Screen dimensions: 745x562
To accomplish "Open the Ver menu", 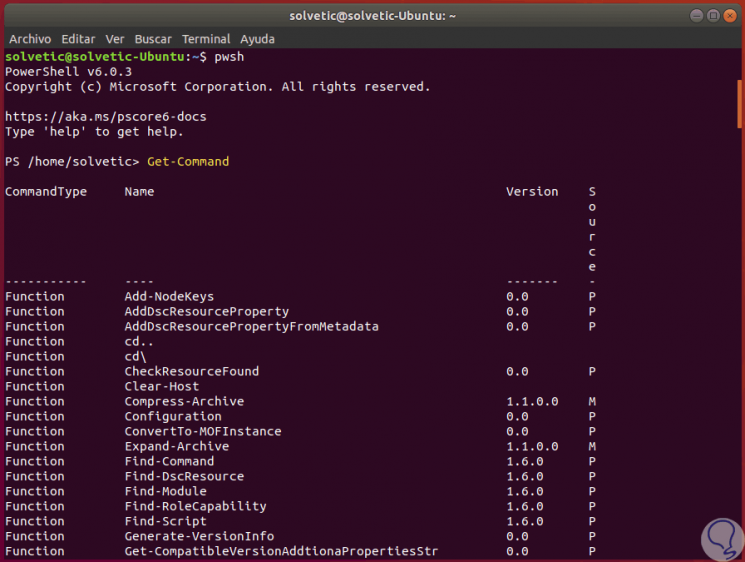I will pos(115,39).
